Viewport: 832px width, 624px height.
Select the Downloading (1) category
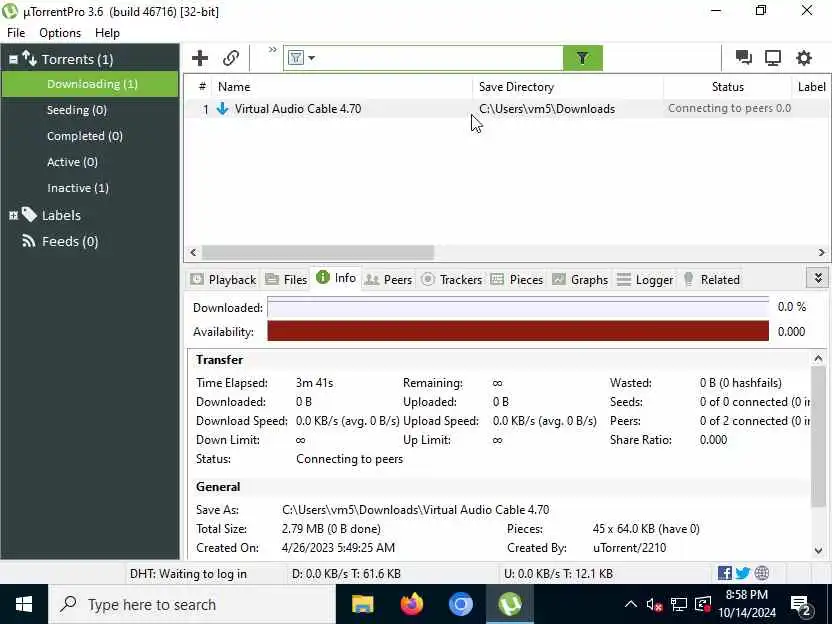pos(90,84)
